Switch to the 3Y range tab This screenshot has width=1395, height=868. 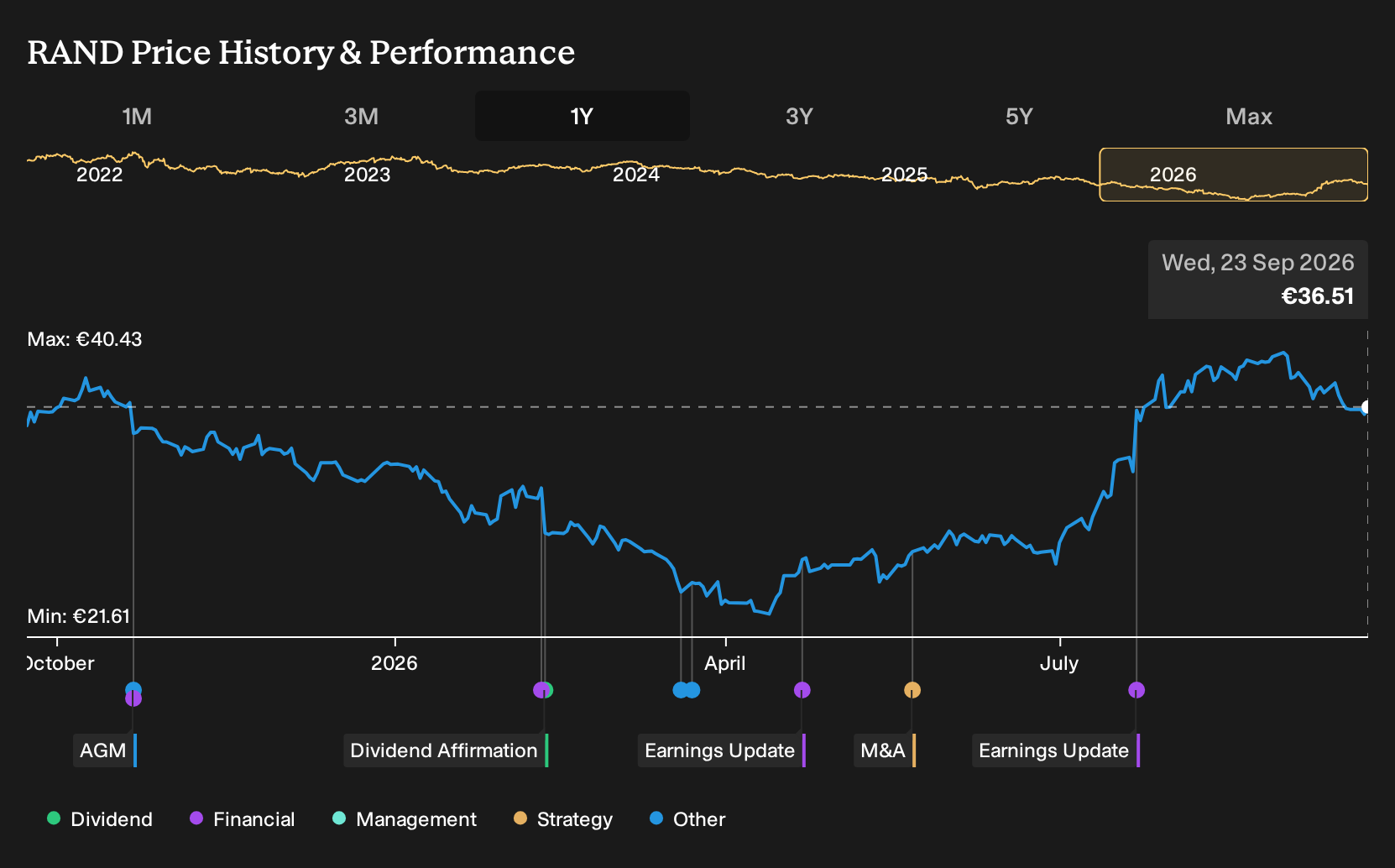tap(799, 116)
